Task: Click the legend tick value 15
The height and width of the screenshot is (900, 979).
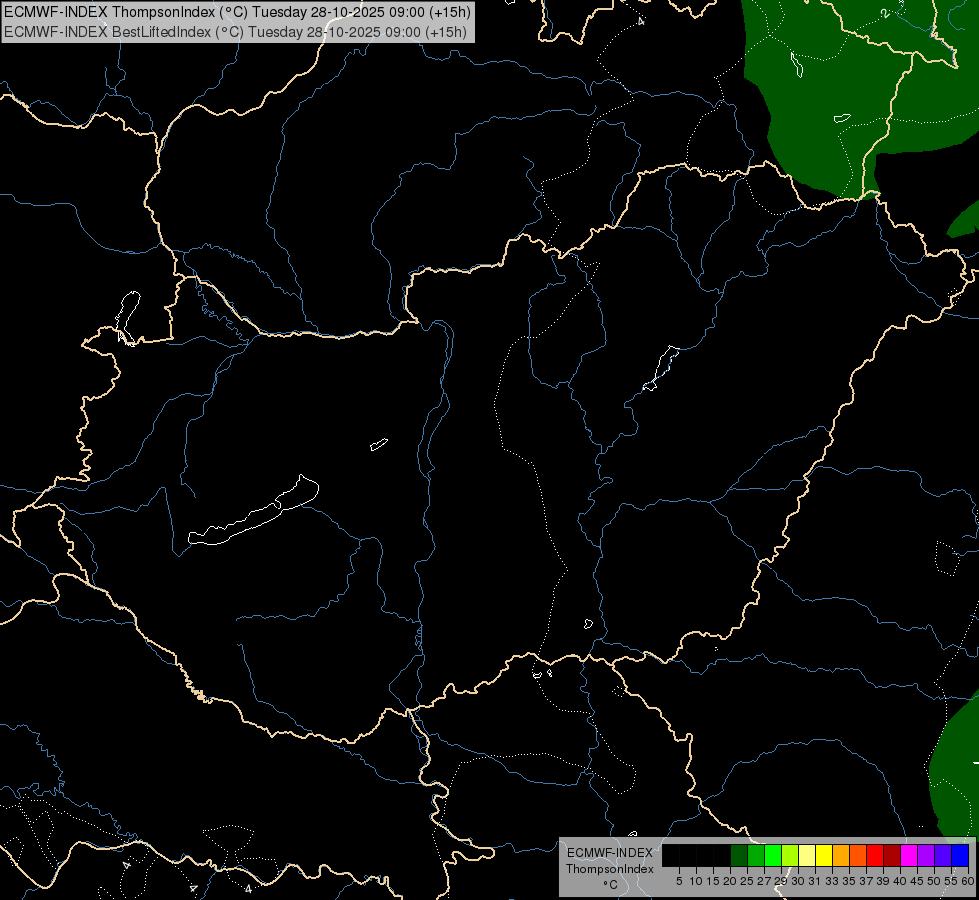Action: (x=713, y=881)
